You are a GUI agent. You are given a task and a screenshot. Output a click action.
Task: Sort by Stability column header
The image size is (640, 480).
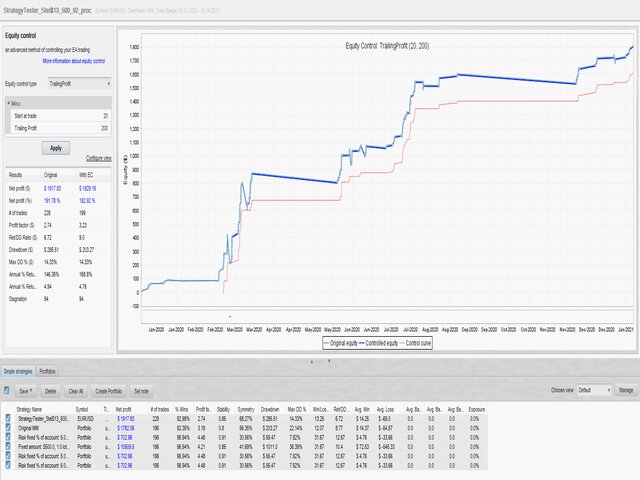click(223, 409)
